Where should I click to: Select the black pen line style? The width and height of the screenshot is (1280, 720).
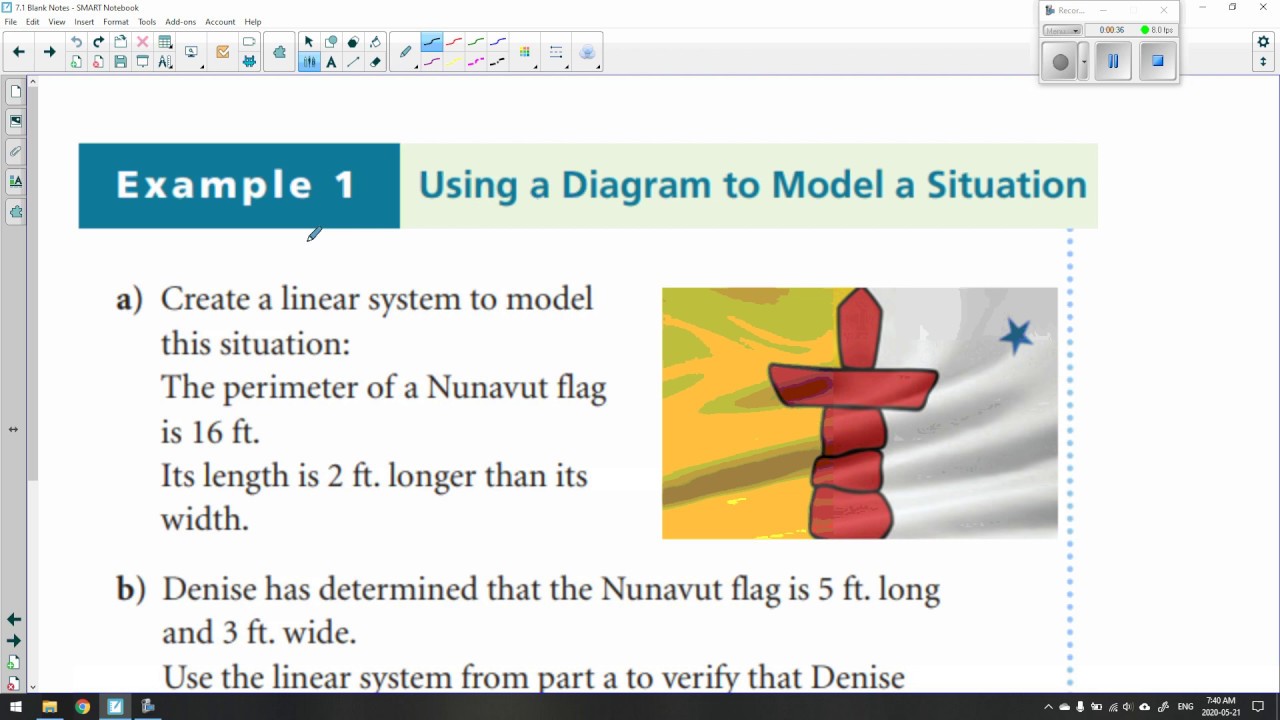[x=431, y=42]
